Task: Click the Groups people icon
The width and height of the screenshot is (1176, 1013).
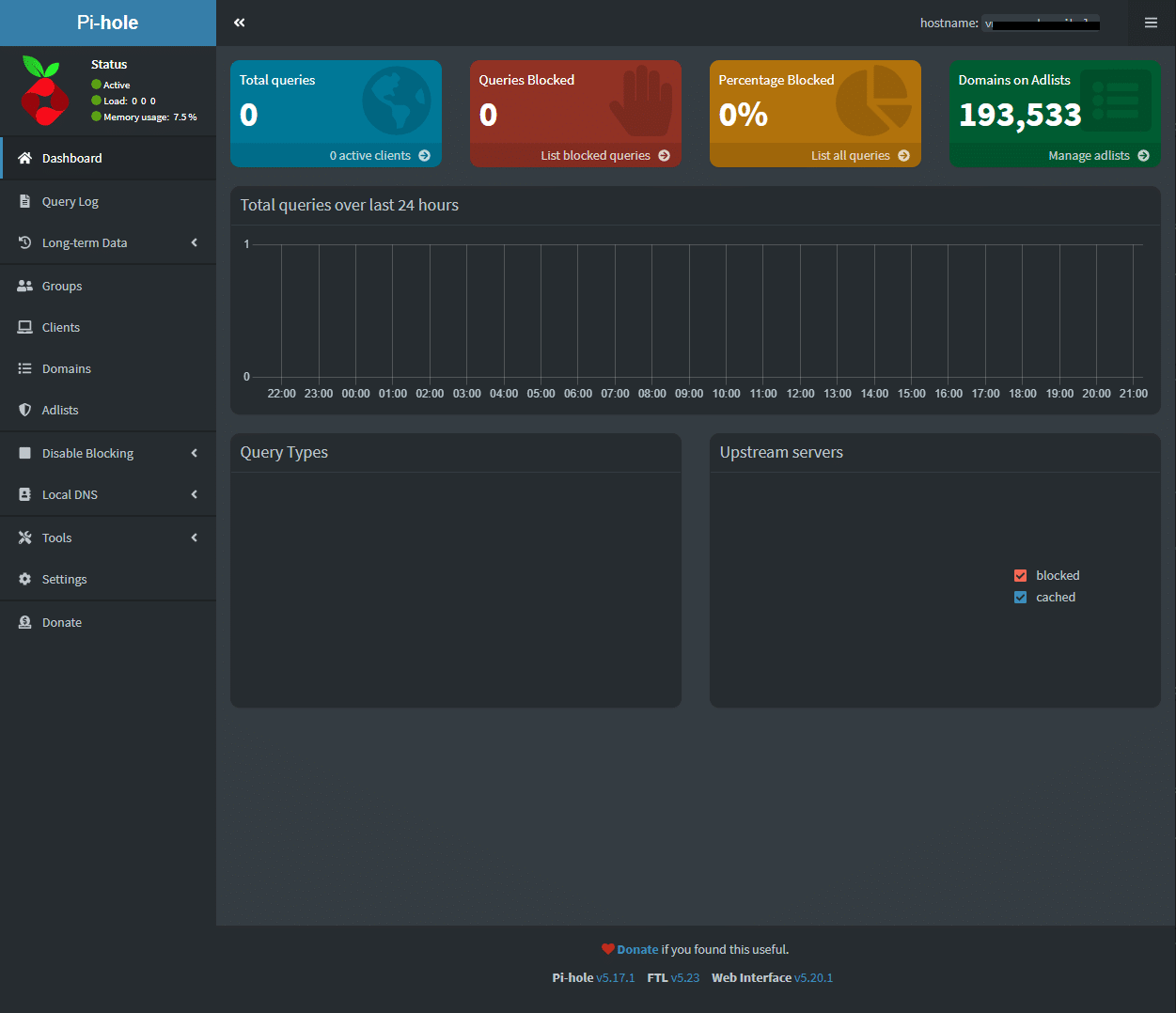Action: click(25, 286)
